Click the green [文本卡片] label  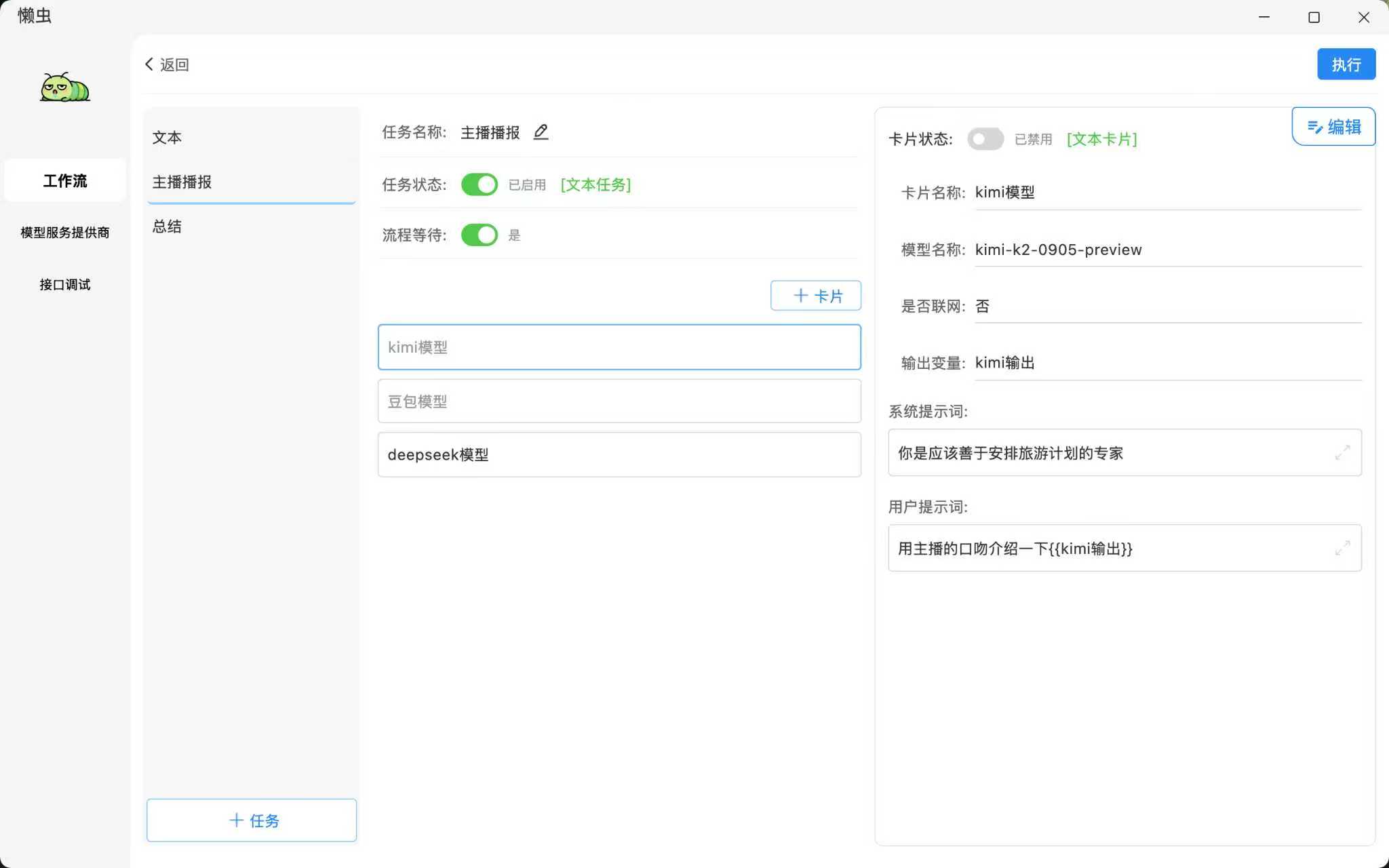pyautogui.click(x=1101, y=138)
